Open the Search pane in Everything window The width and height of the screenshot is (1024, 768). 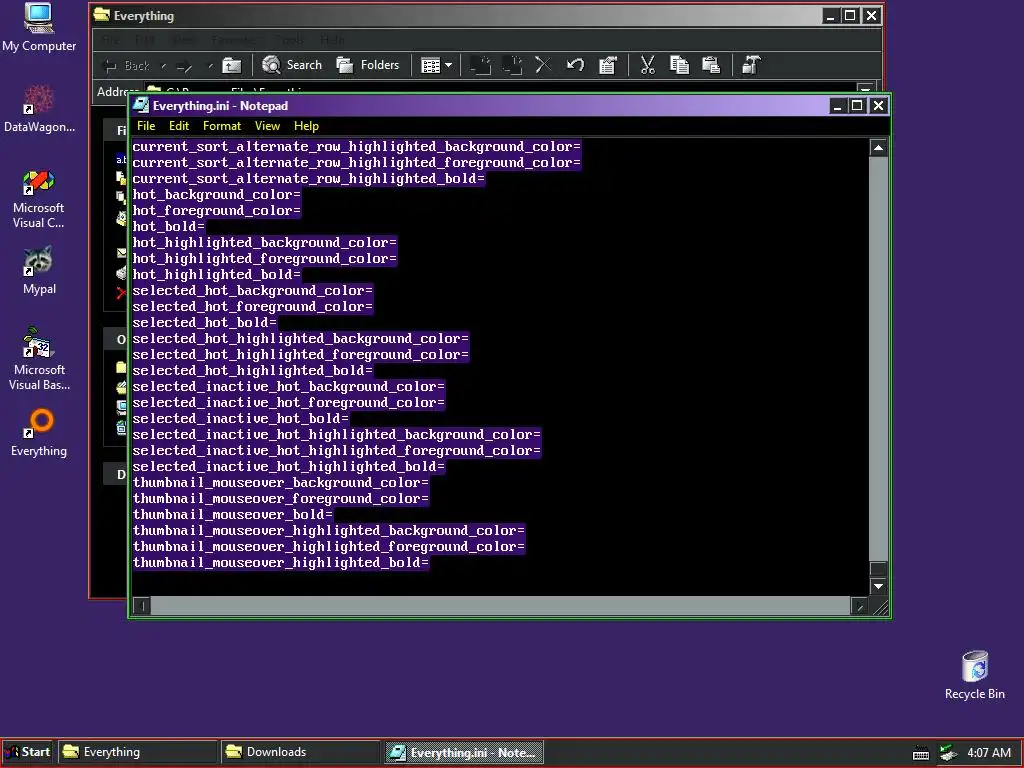tap(292, 65)
